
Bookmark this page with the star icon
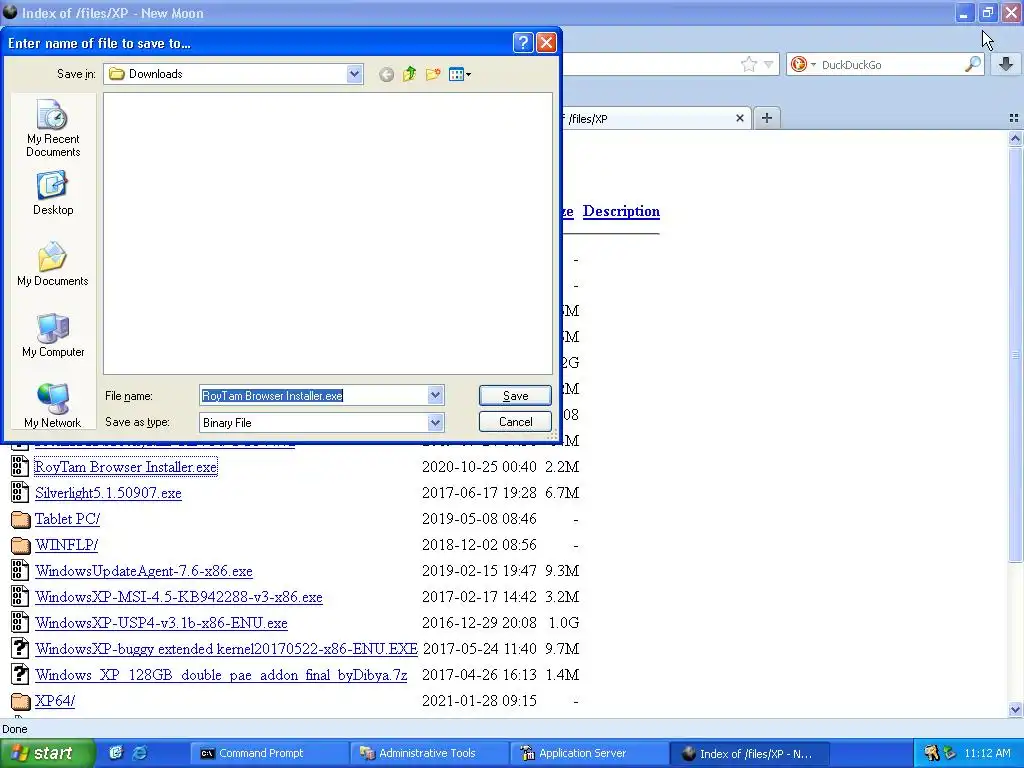pos(748,64)
